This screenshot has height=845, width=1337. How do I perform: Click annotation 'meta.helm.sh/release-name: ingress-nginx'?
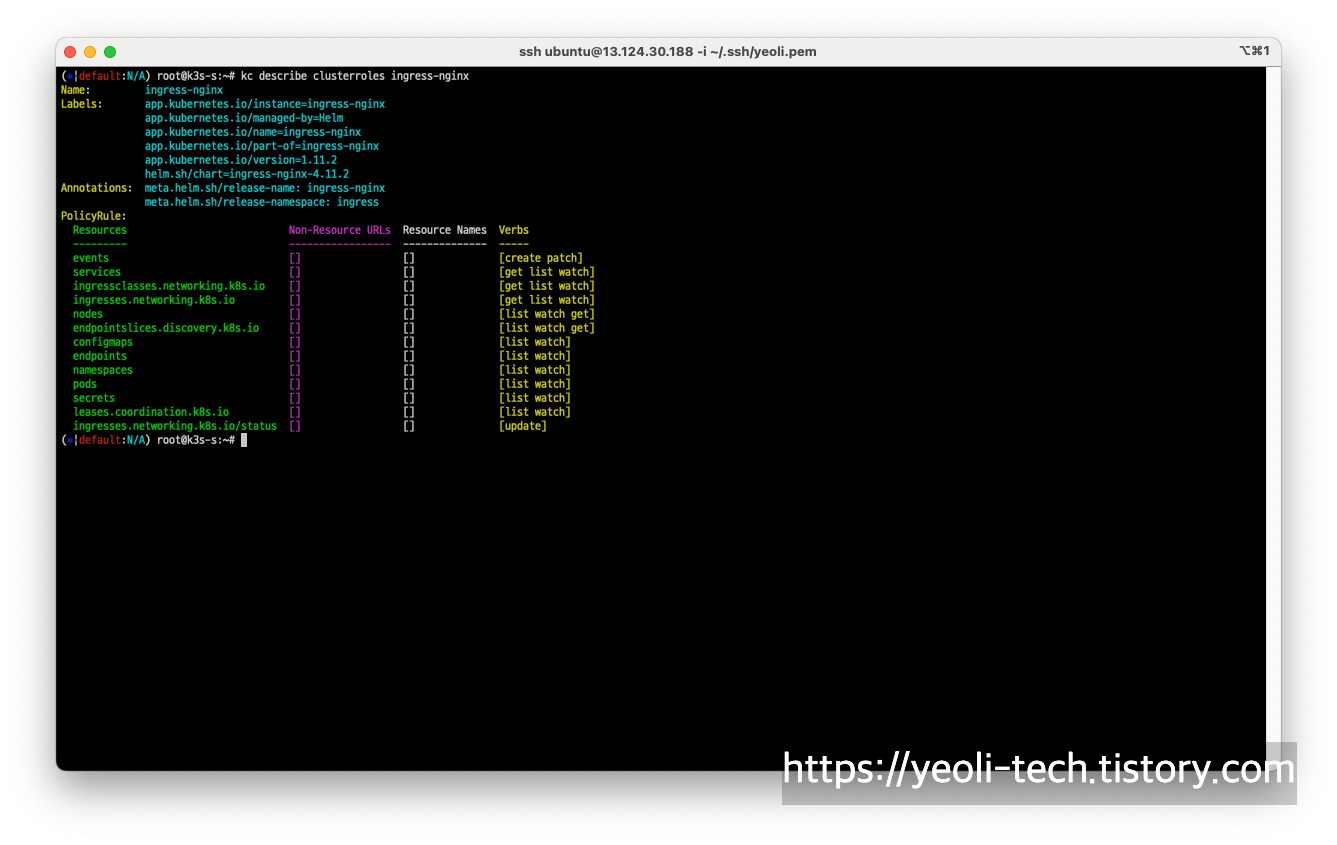coord(265,188)
